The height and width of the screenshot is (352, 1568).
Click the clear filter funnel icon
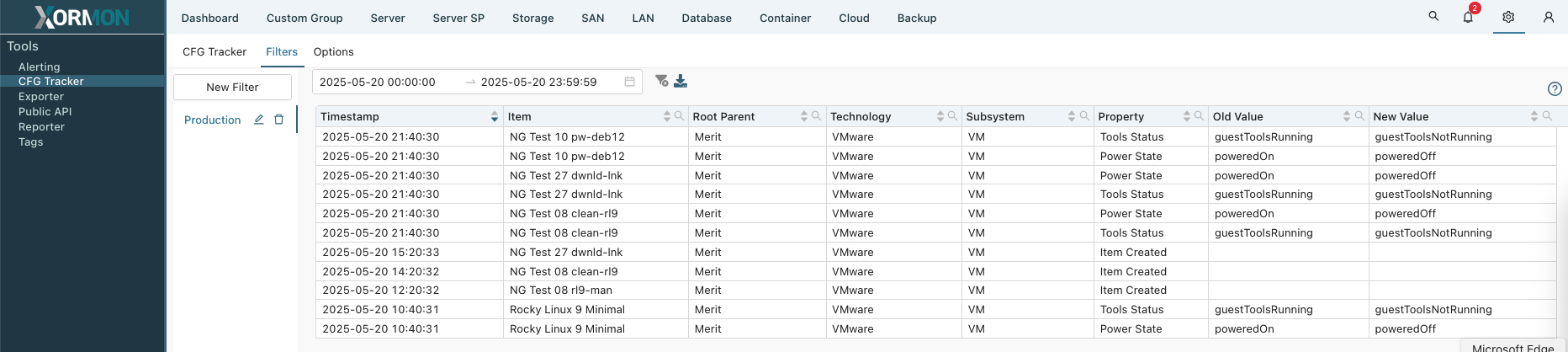(x=662, y=81)
